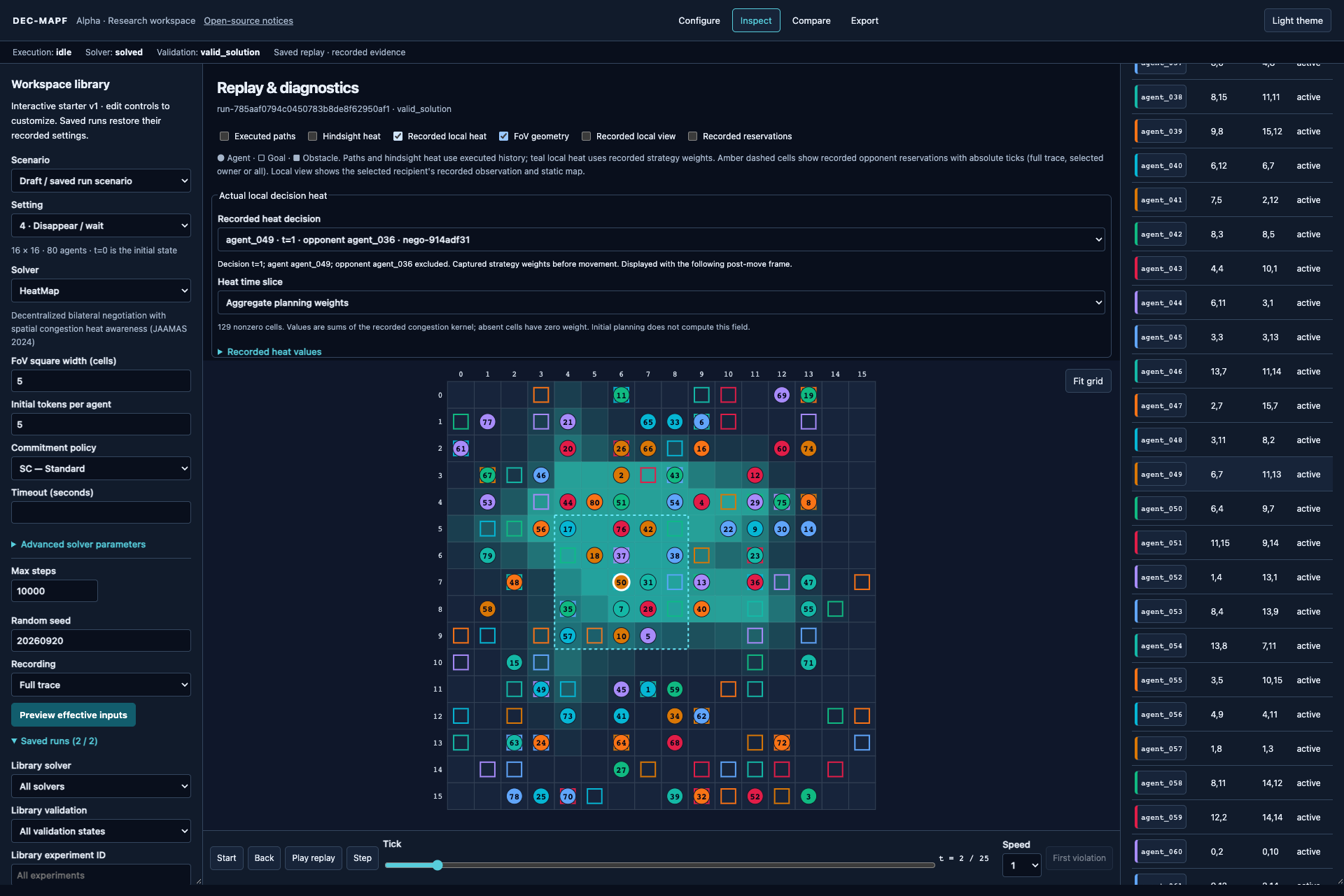Click agent 17 marker in heat area
This screenshot has height=896, width=1344.
click(568, 528)
